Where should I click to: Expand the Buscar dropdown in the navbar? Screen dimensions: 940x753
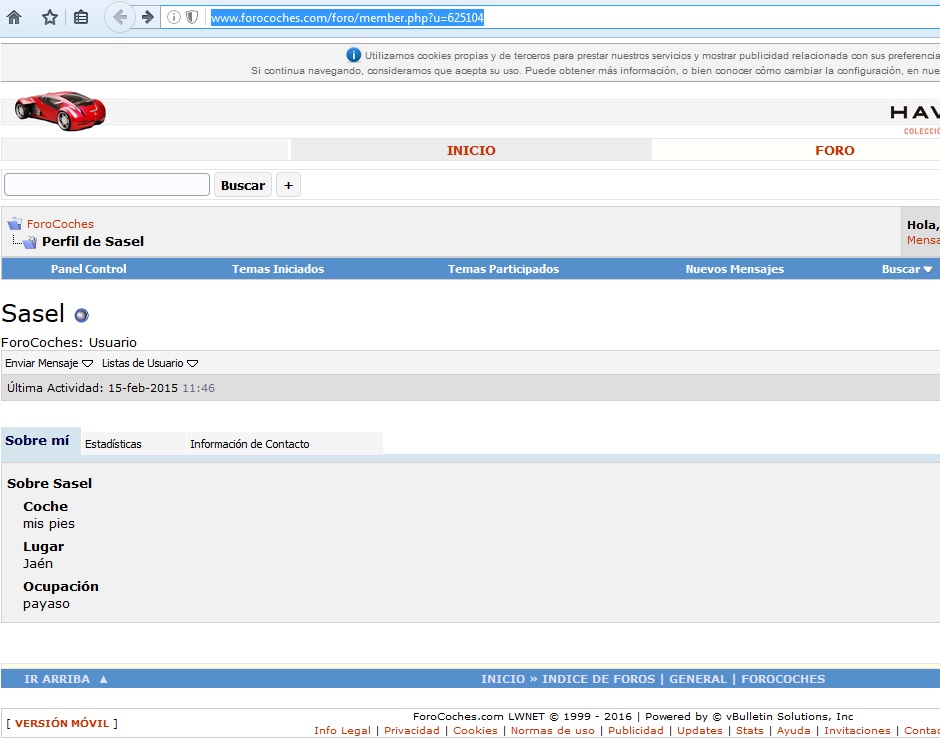pyautogui.click(x=907, y=269)
